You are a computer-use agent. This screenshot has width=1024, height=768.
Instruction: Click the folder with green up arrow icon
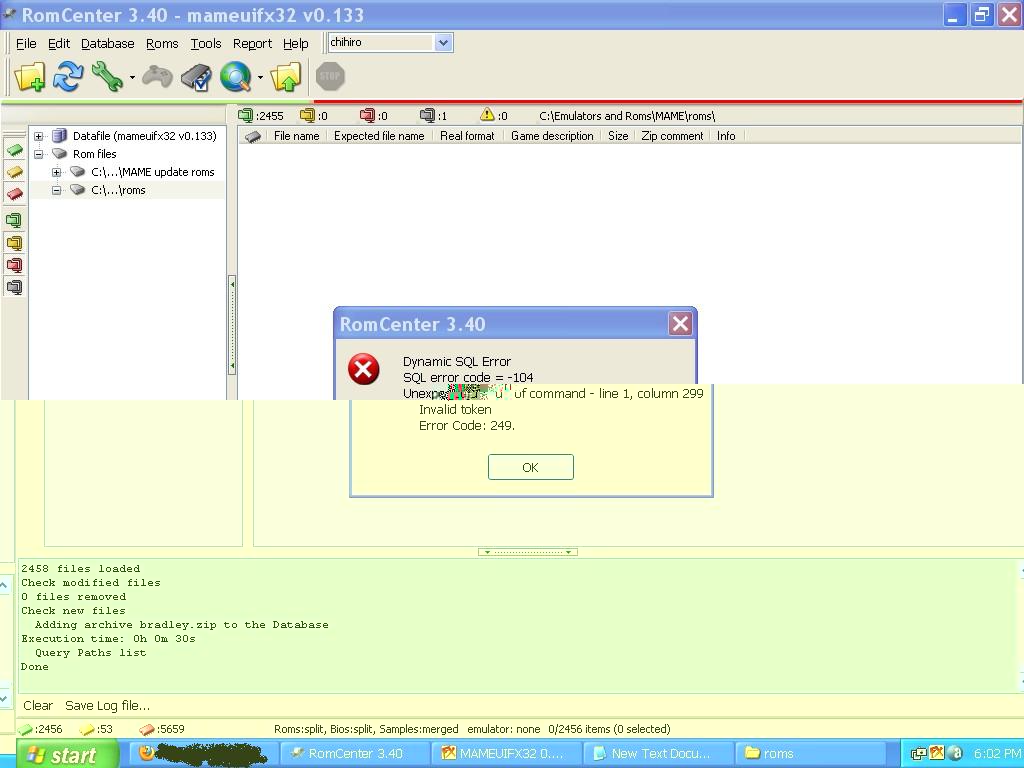(287, 77)
